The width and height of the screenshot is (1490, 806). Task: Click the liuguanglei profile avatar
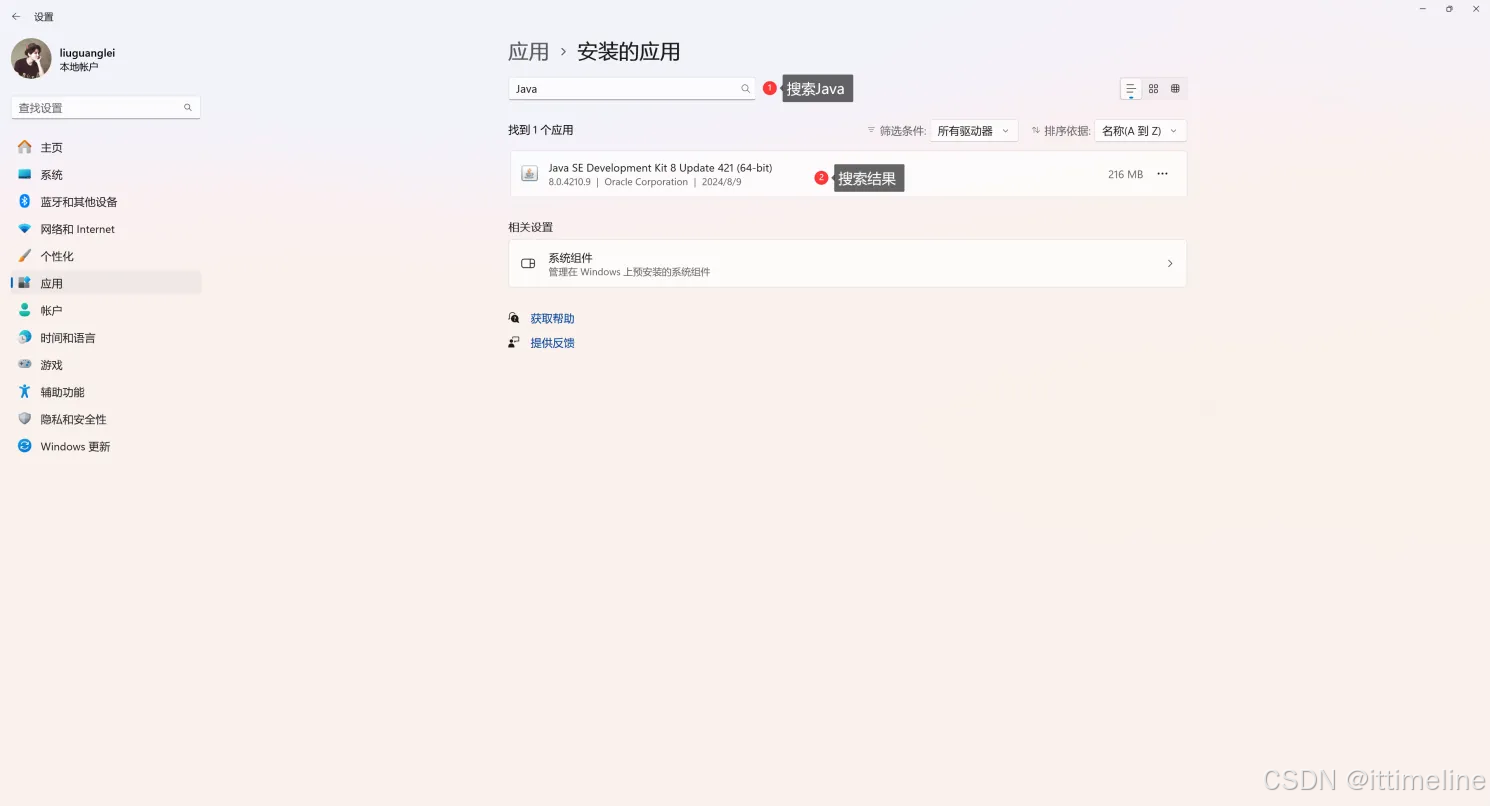point(31,59)
